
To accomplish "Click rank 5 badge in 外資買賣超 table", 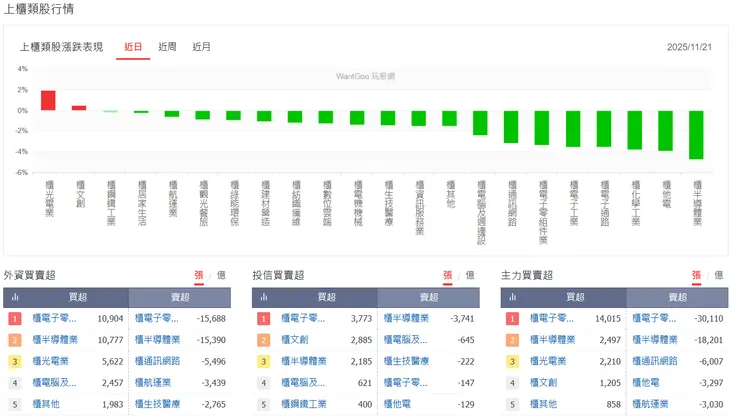I will [15, 404].
